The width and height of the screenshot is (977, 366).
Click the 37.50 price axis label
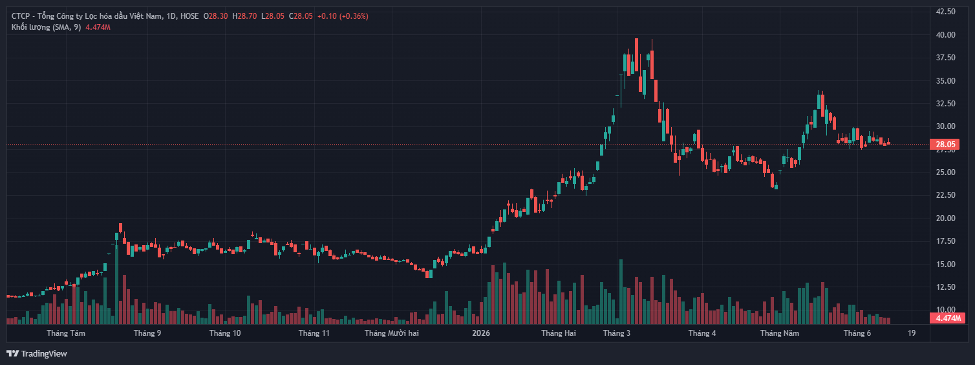[946, 58]
